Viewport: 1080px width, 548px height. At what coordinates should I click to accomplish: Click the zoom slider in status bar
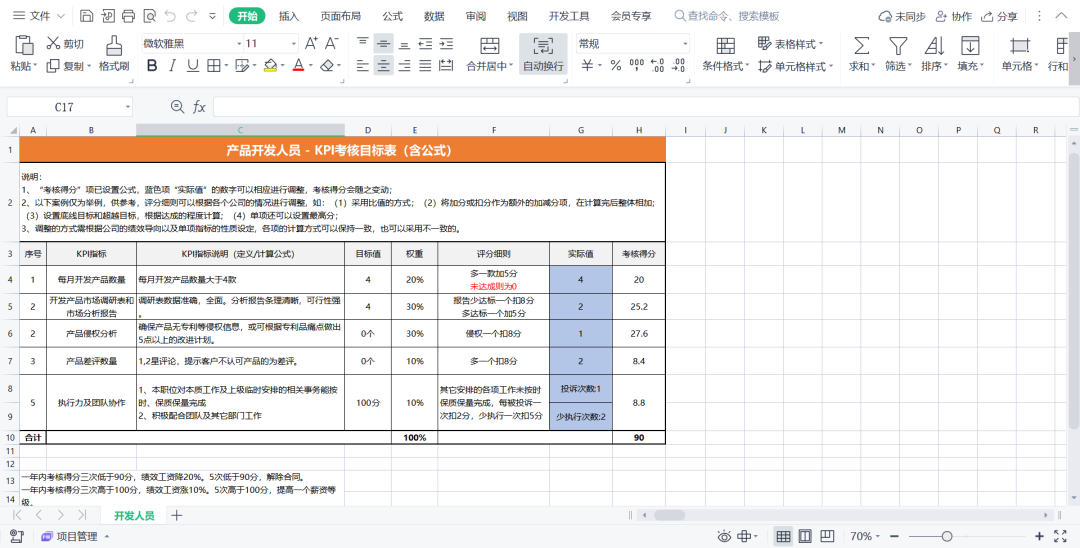(x=946, y=536)
